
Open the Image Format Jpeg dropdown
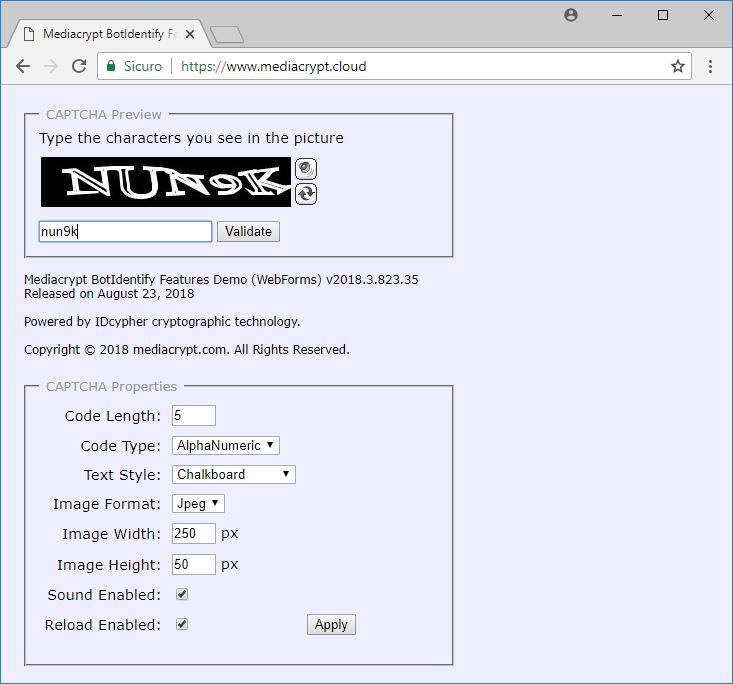[x=198, y=504]
